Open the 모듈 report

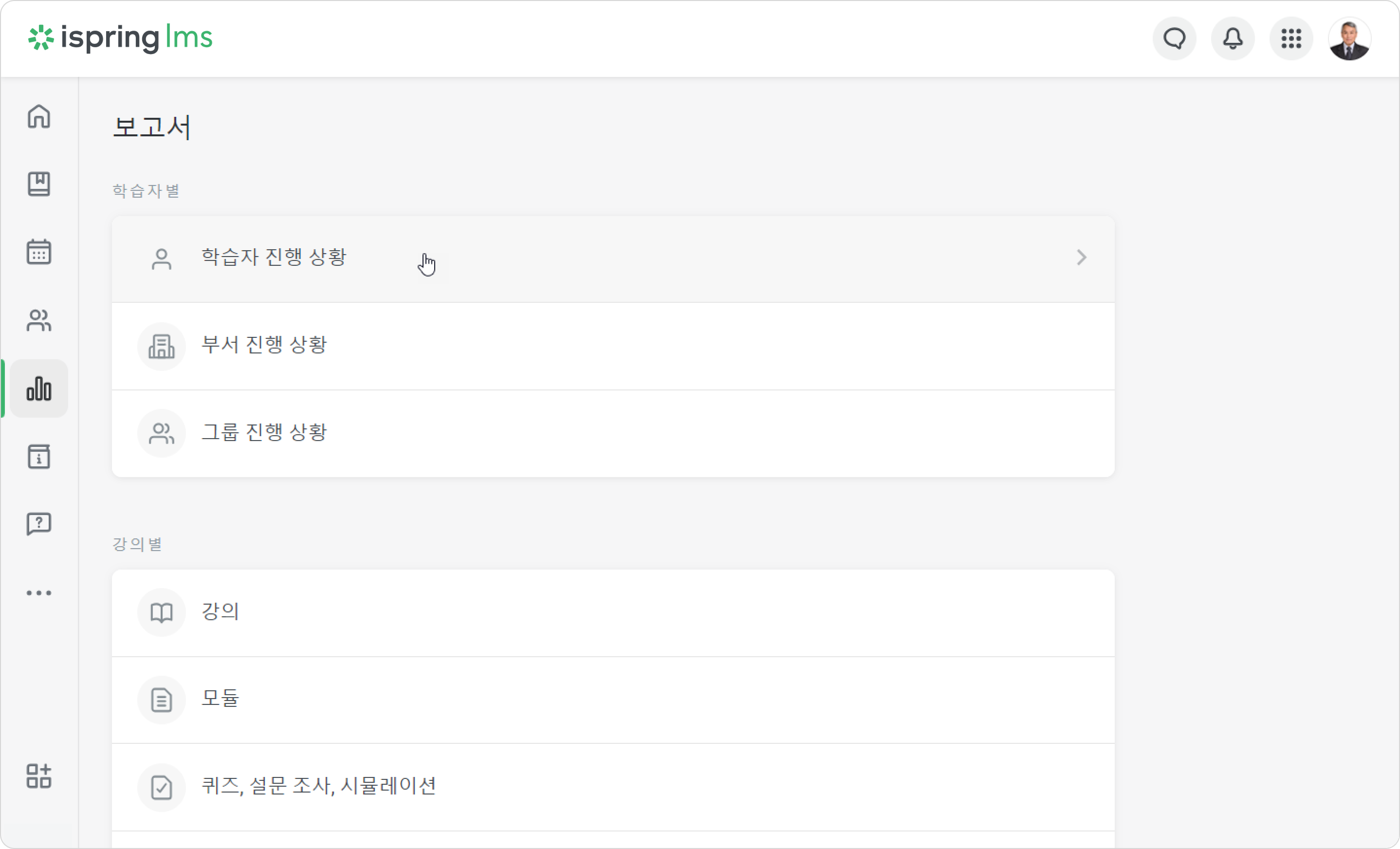click(x=613, y=700)
